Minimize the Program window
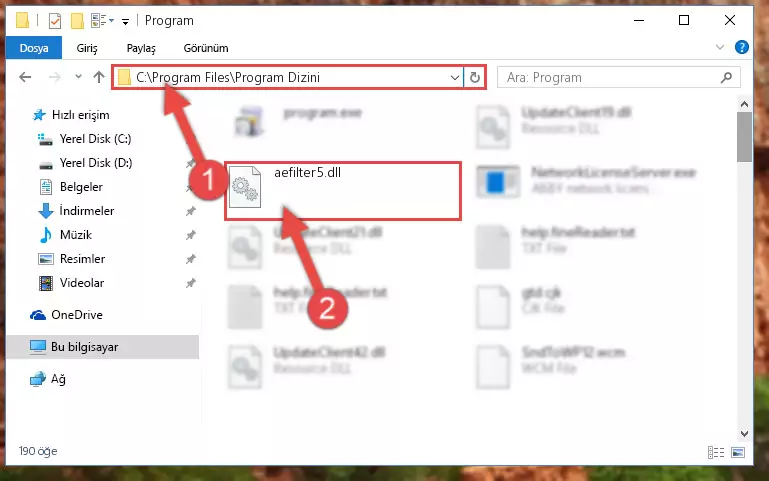 click(x=639, y=21)
